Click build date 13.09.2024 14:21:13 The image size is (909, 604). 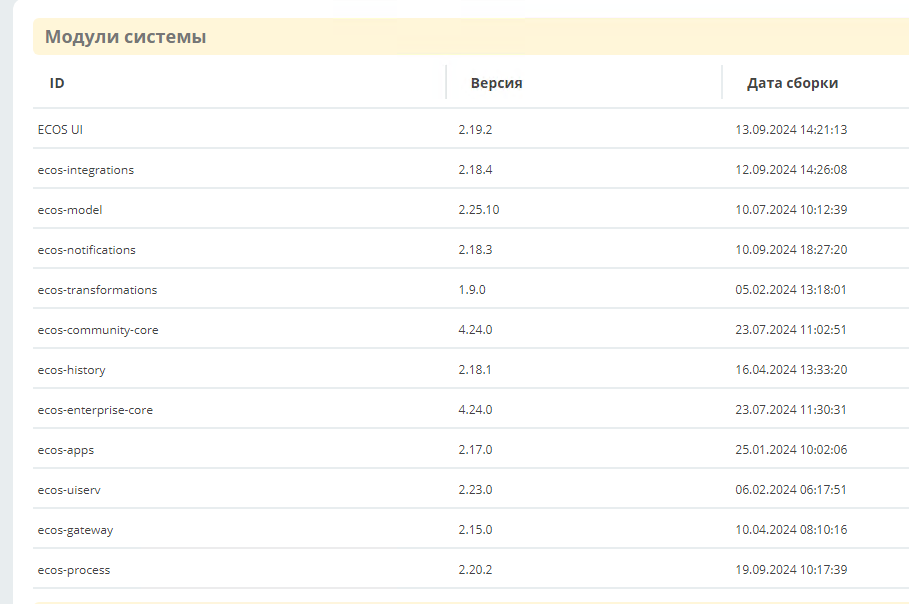[791, 129]
